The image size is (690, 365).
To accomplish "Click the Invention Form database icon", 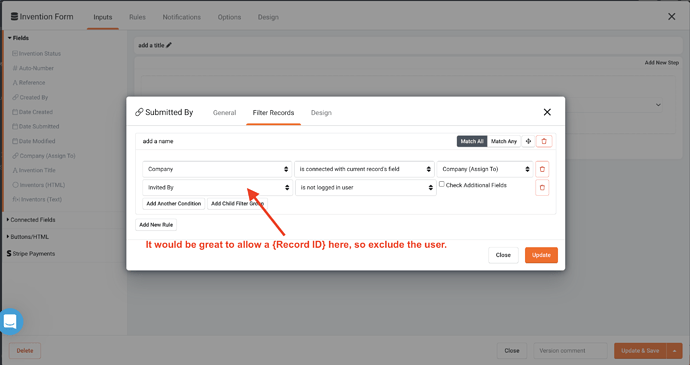I will coord(15,17).
